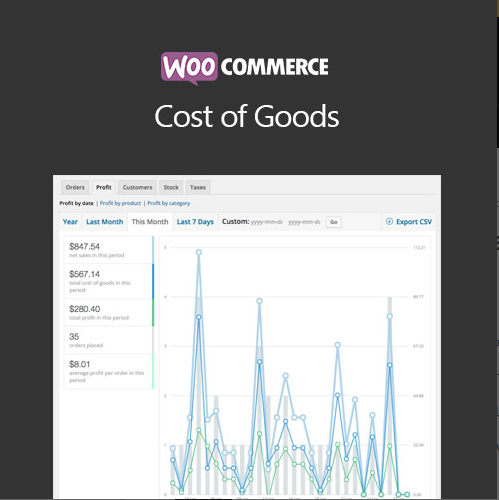Open the Orders report tab
This screenshot has width=499, height=500.
[x=75, y=187]
